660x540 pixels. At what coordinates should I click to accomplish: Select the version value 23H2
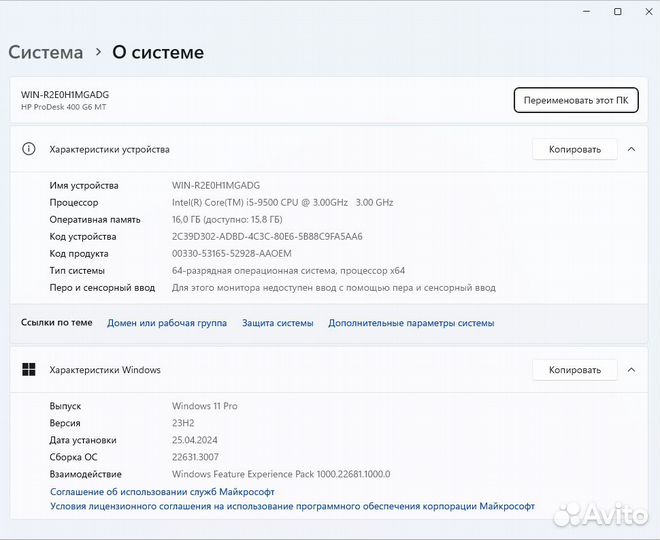tap(183, 423)
